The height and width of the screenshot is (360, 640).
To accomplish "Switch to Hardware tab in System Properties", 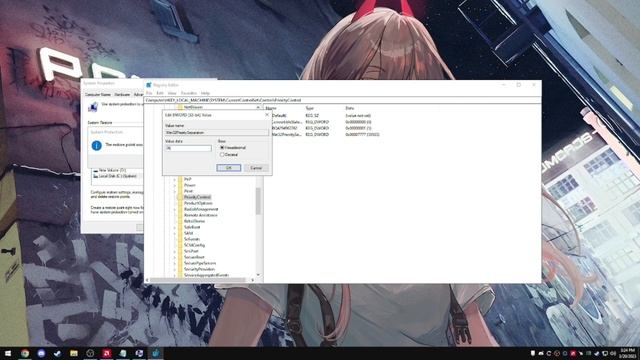I will click(x=122, y=94).
